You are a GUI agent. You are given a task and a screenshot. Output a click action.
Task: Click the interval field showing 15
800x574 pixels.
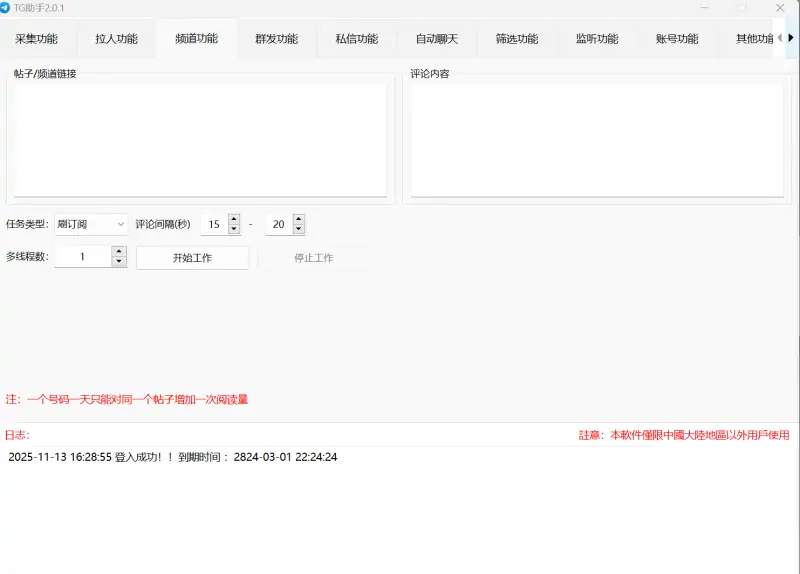point(214,224)
